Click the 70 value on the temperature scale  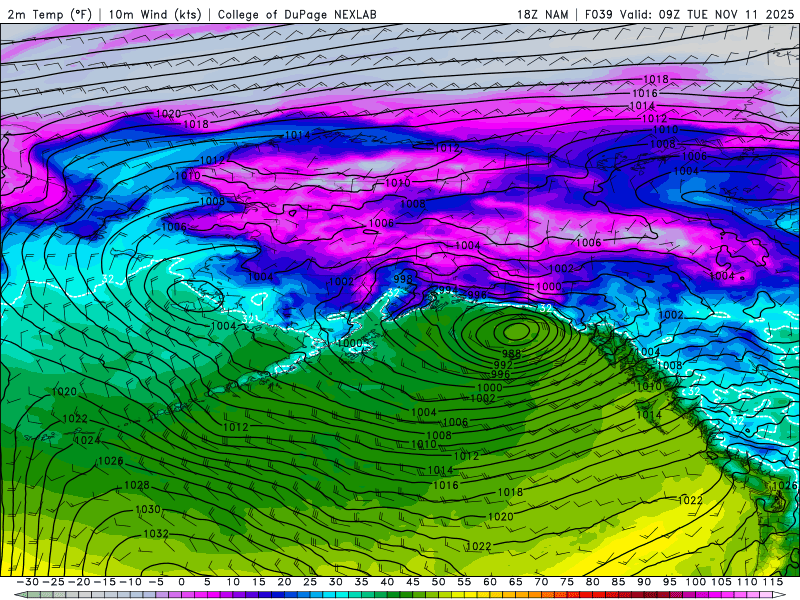pyautogui.click(x=541, y=582)
